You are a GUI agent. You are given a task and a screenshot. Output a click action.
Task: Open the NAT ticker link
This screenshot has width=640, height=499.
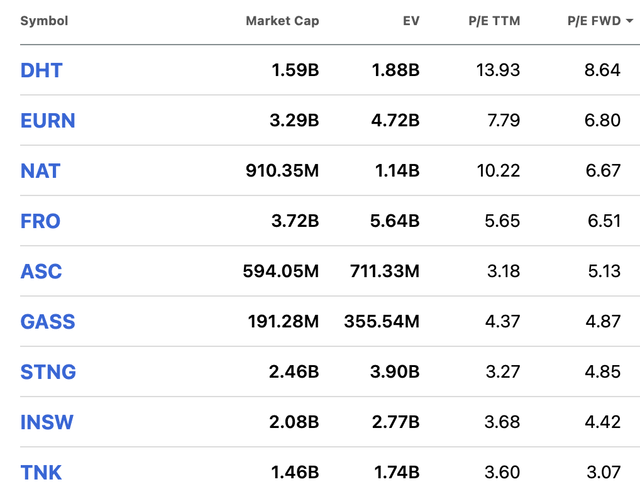point(40,171)
